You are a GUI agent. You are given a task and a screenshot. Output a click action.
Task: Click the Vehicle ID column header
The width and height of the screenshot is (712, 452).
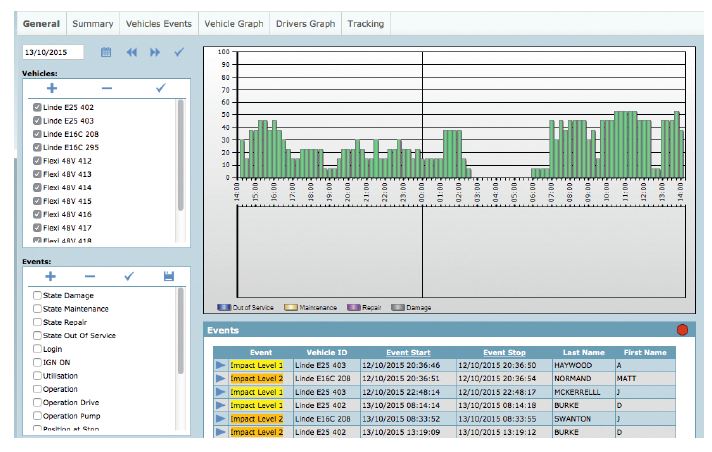click(x=326, y=353)
